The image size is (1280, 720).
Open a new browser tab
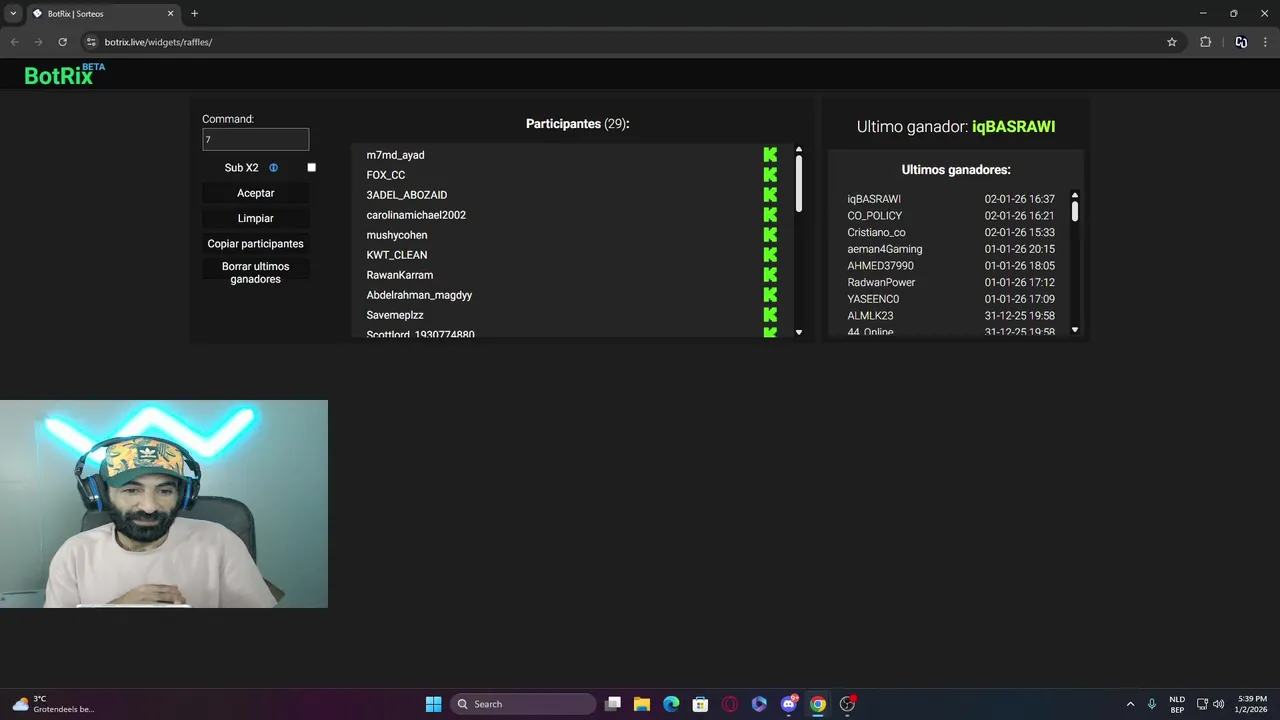pyautogui.click(x=194, y=14)
